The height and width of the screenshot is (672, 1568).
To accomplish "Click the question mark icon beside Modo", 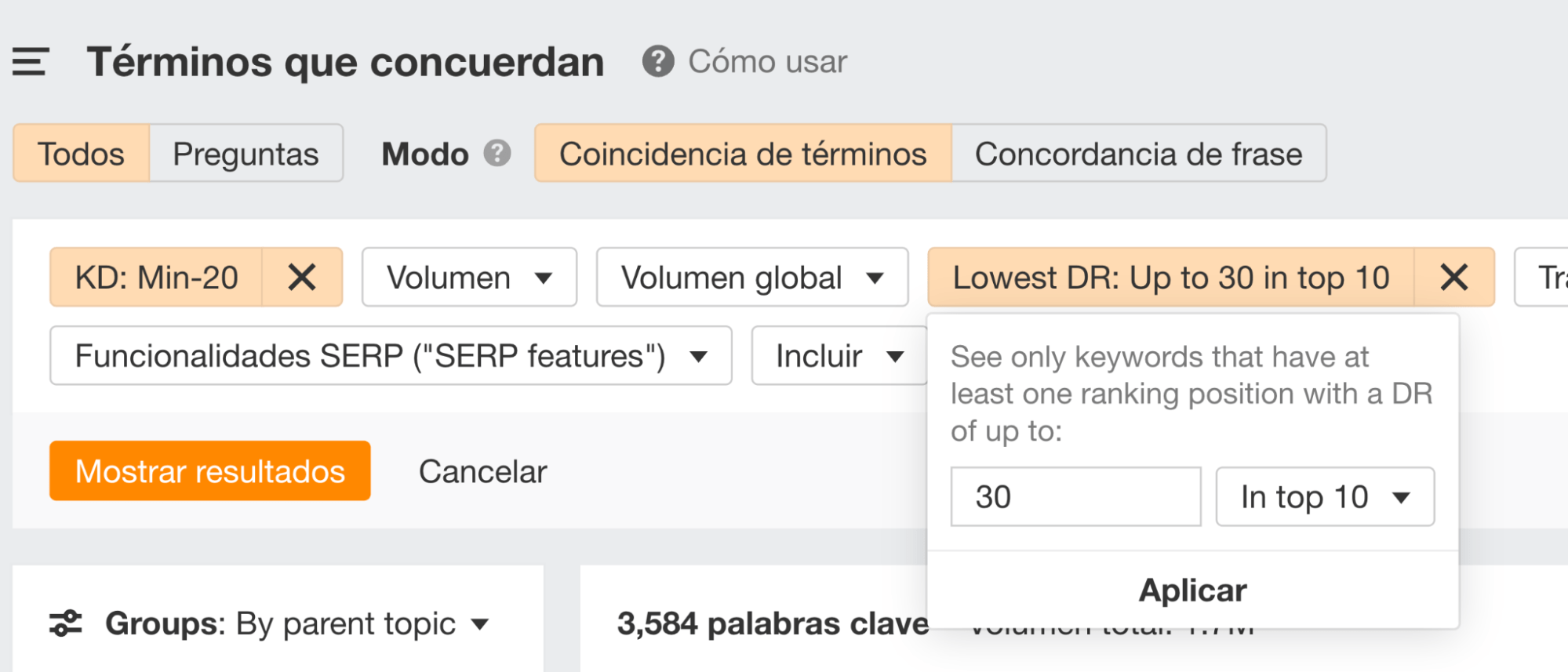I will [497, 154].
